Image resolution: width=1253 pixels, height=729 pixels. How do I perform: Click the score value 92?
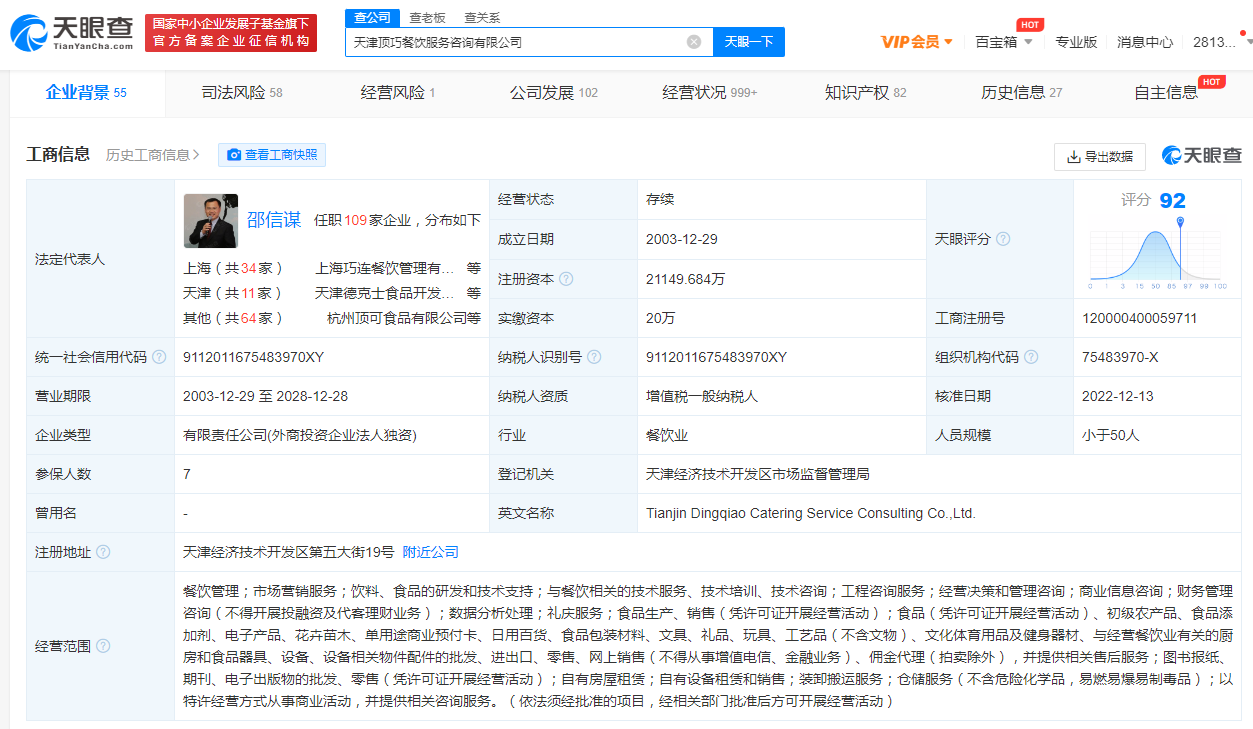(x=1172, y=201)
